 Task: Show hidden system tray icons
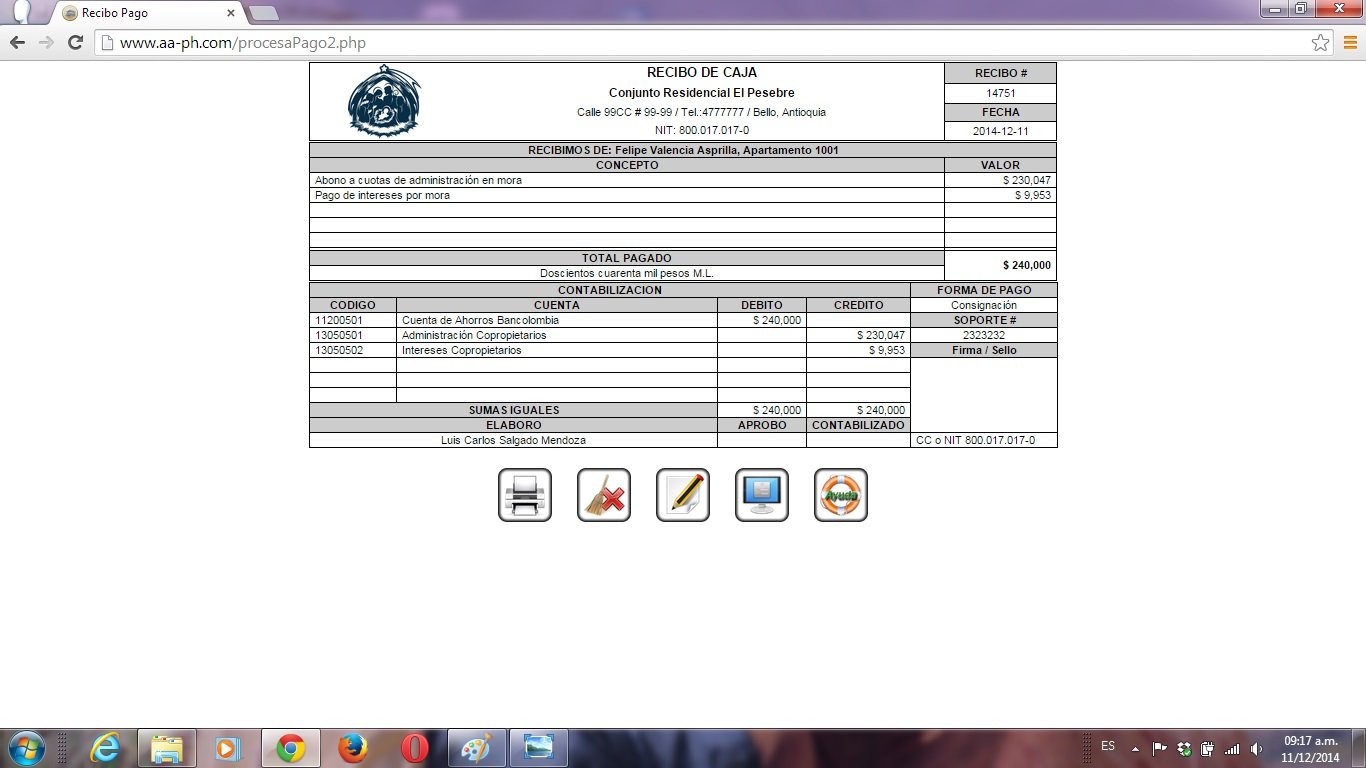click(x=1135, y=748)
